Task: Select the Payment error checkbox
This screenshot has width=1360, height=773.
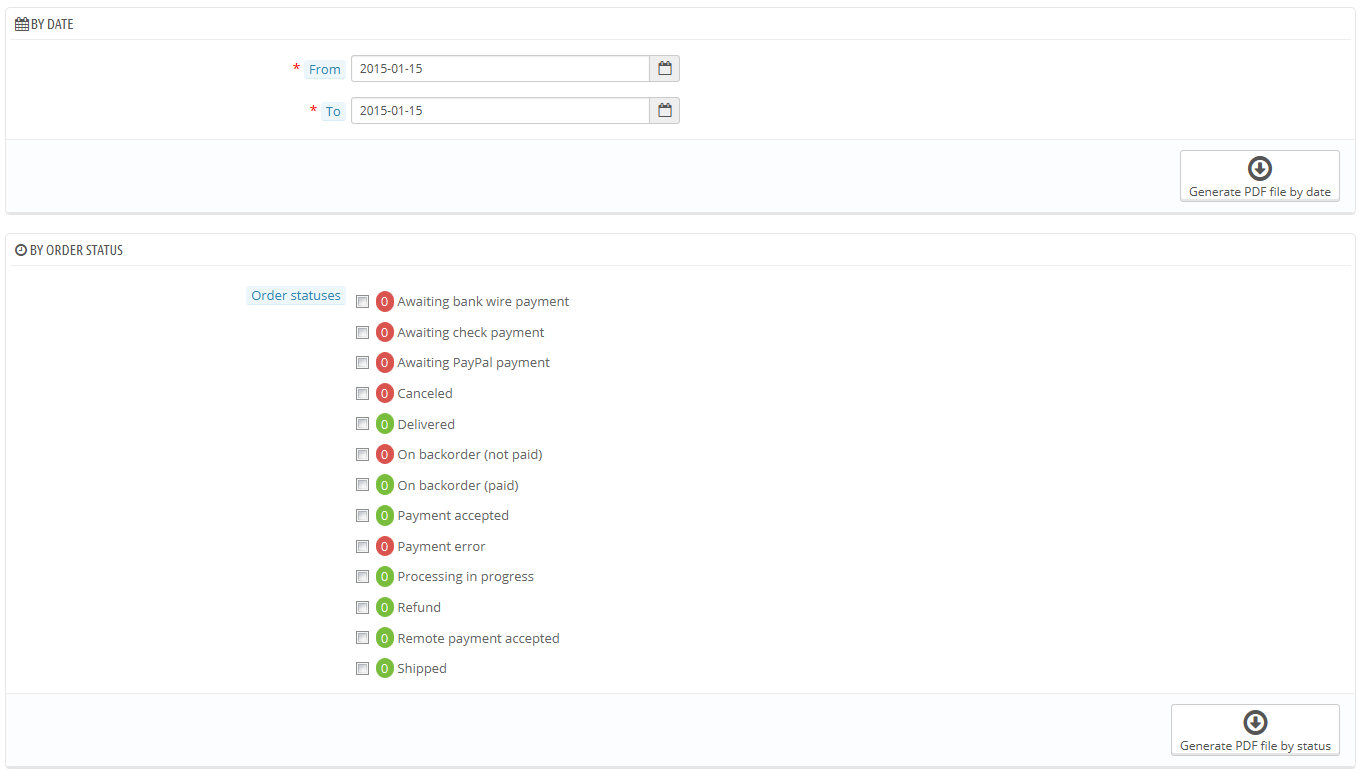Action: pyautogui.click(x=363, y=547)
